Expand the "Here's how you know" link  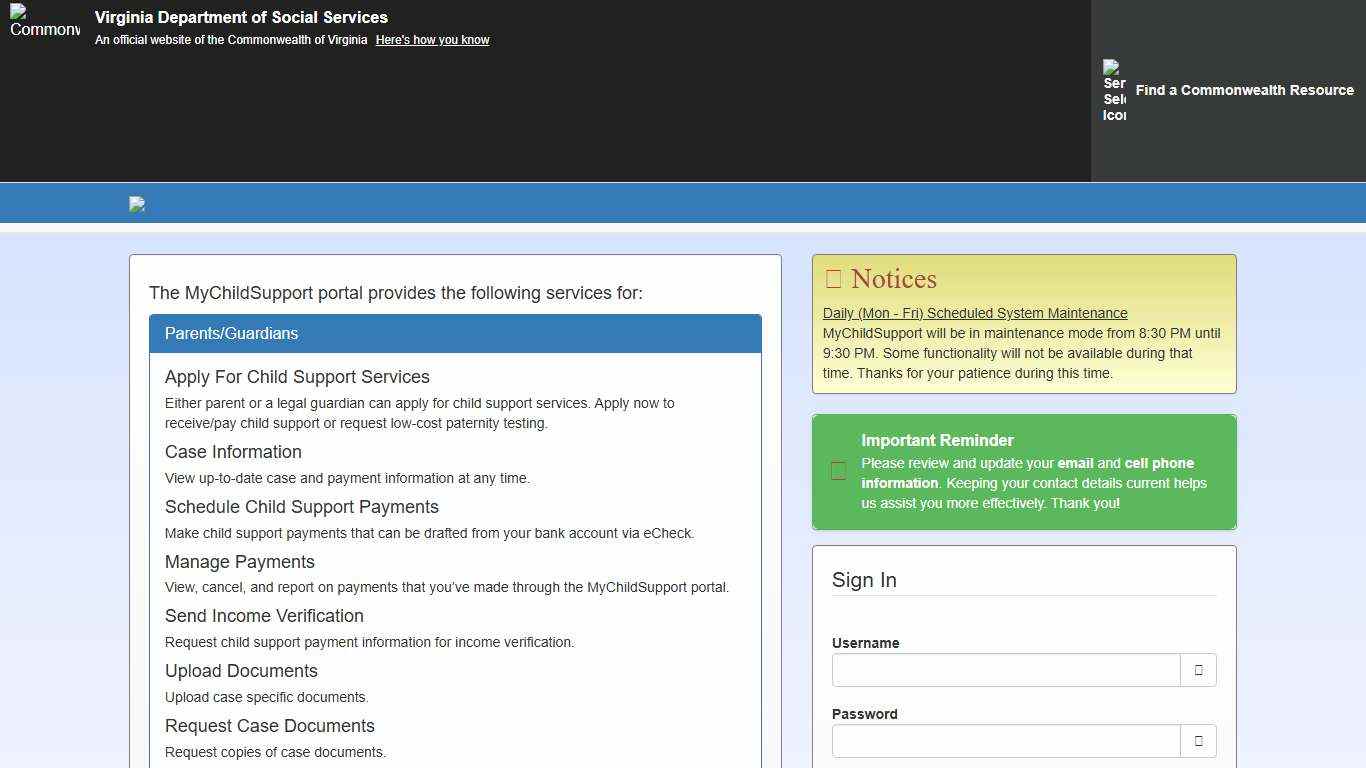[432, 40]
